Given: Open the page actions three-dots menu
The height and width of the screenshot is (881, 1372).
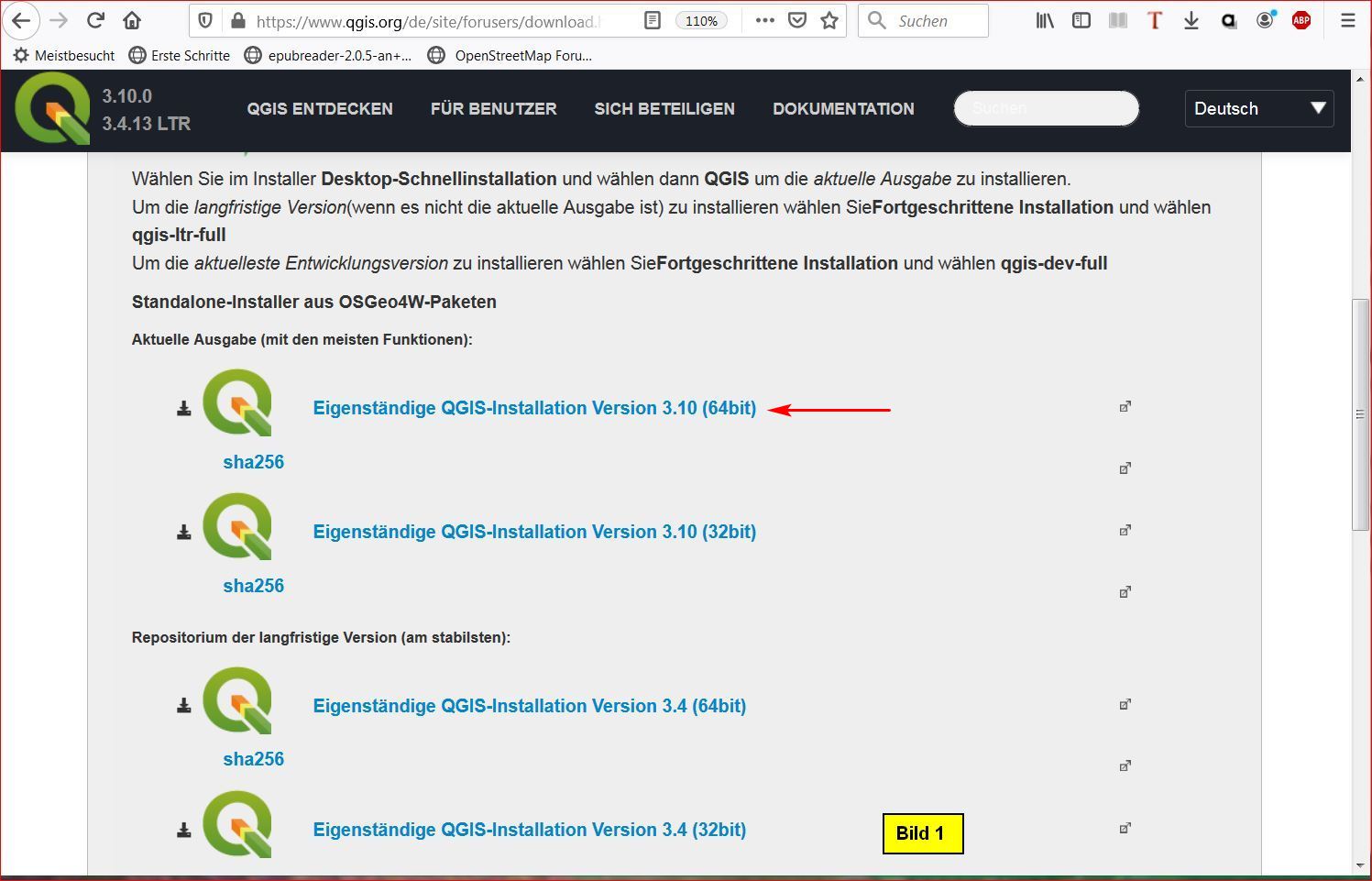Looking at the screenshot, I should tap(764, 20).
